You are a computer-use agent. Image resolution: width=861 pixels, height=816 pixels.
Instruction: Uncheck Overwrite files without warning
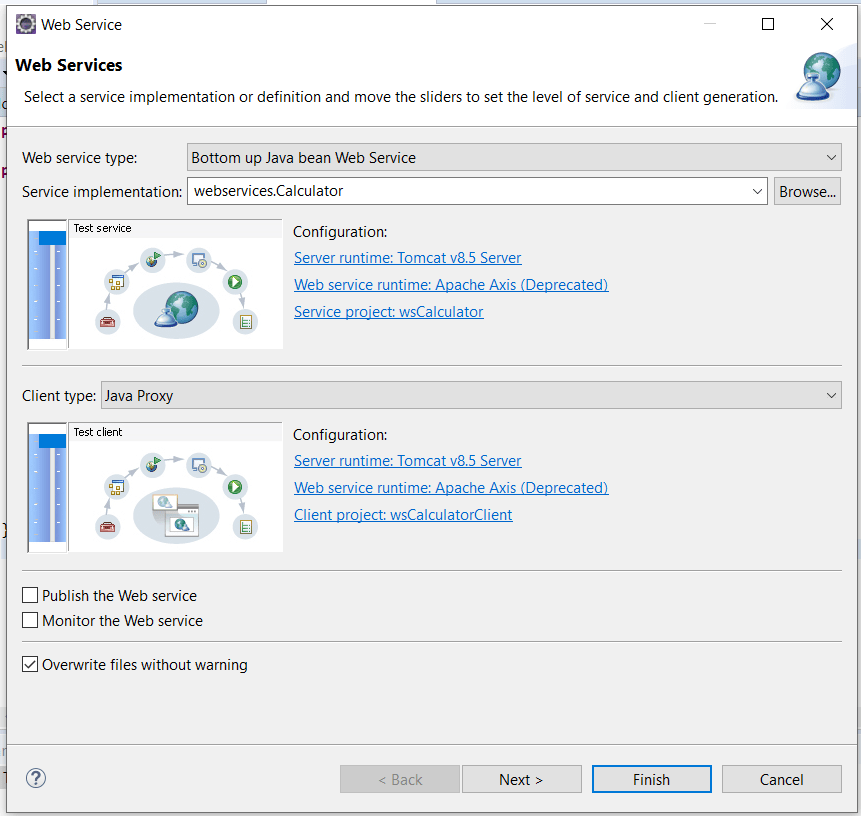30,664
